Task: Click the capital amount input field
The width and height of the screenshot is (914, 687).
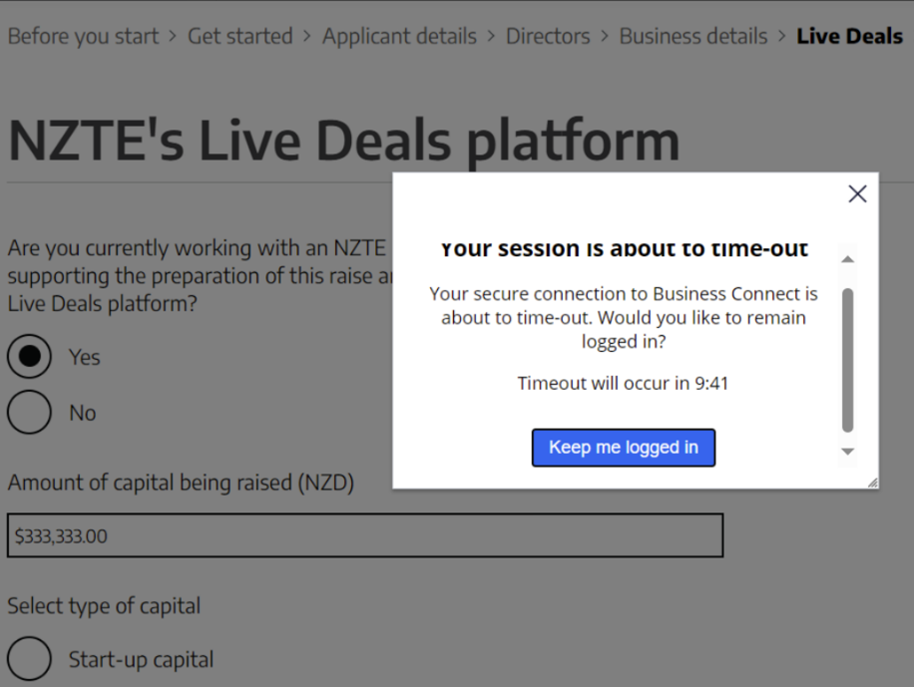Action: (365, 536)
